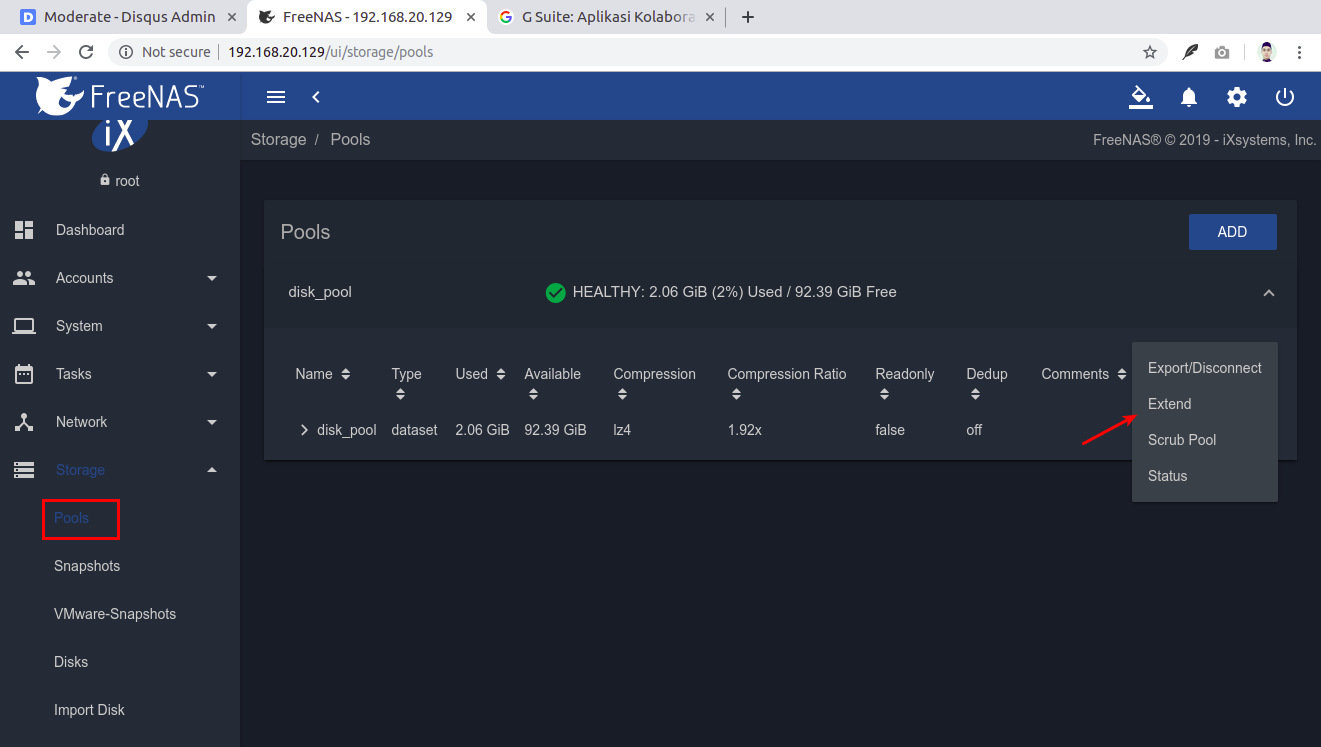Open the browser three-dot menu
The image size is (1321, 747).
point(1299,52)
